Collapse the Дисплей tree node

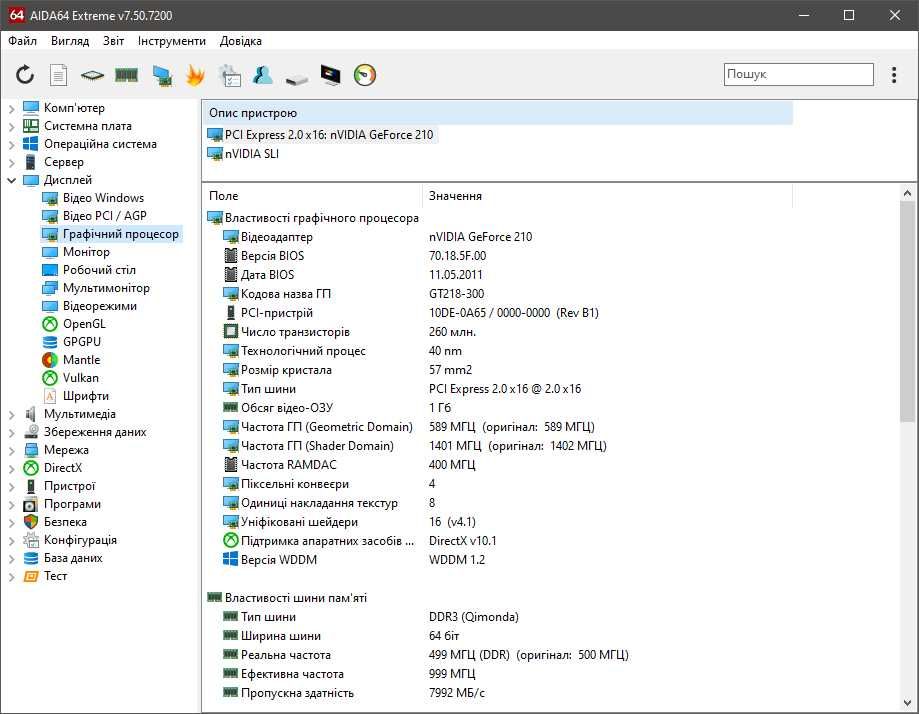(x=12, y=180)
